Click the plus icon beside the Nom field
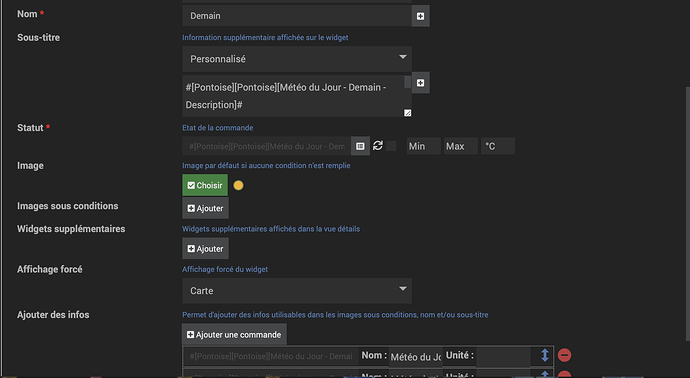 click(x=420, y=16)
